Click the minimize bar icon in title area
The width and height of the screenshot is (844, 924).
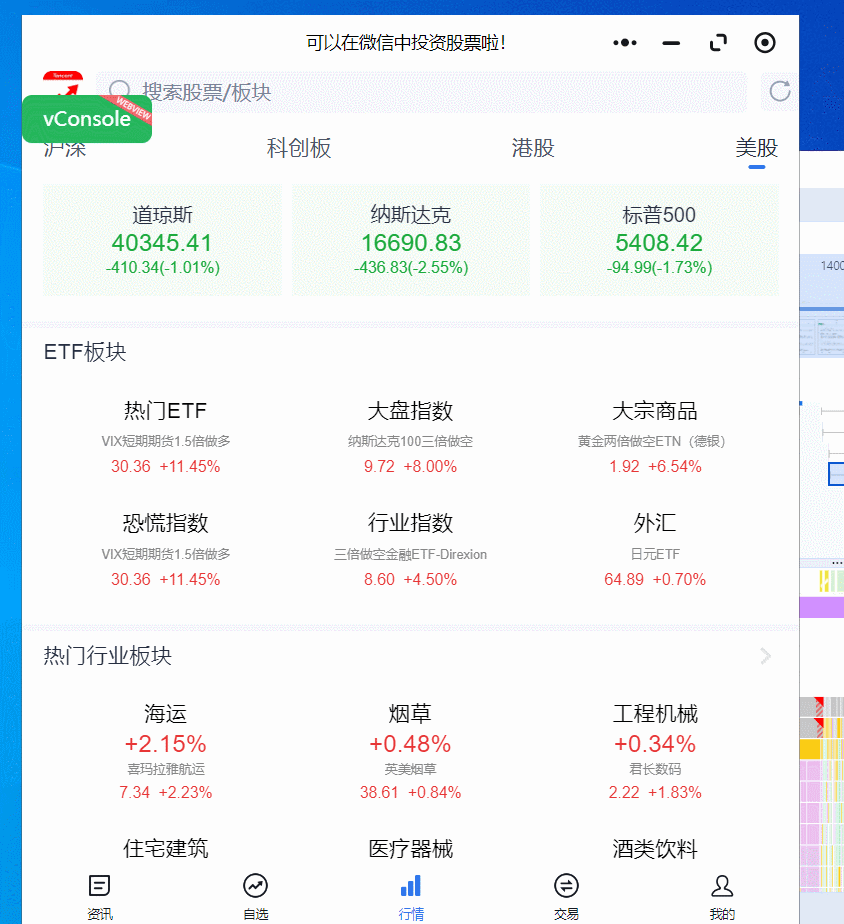pos(671,42)
